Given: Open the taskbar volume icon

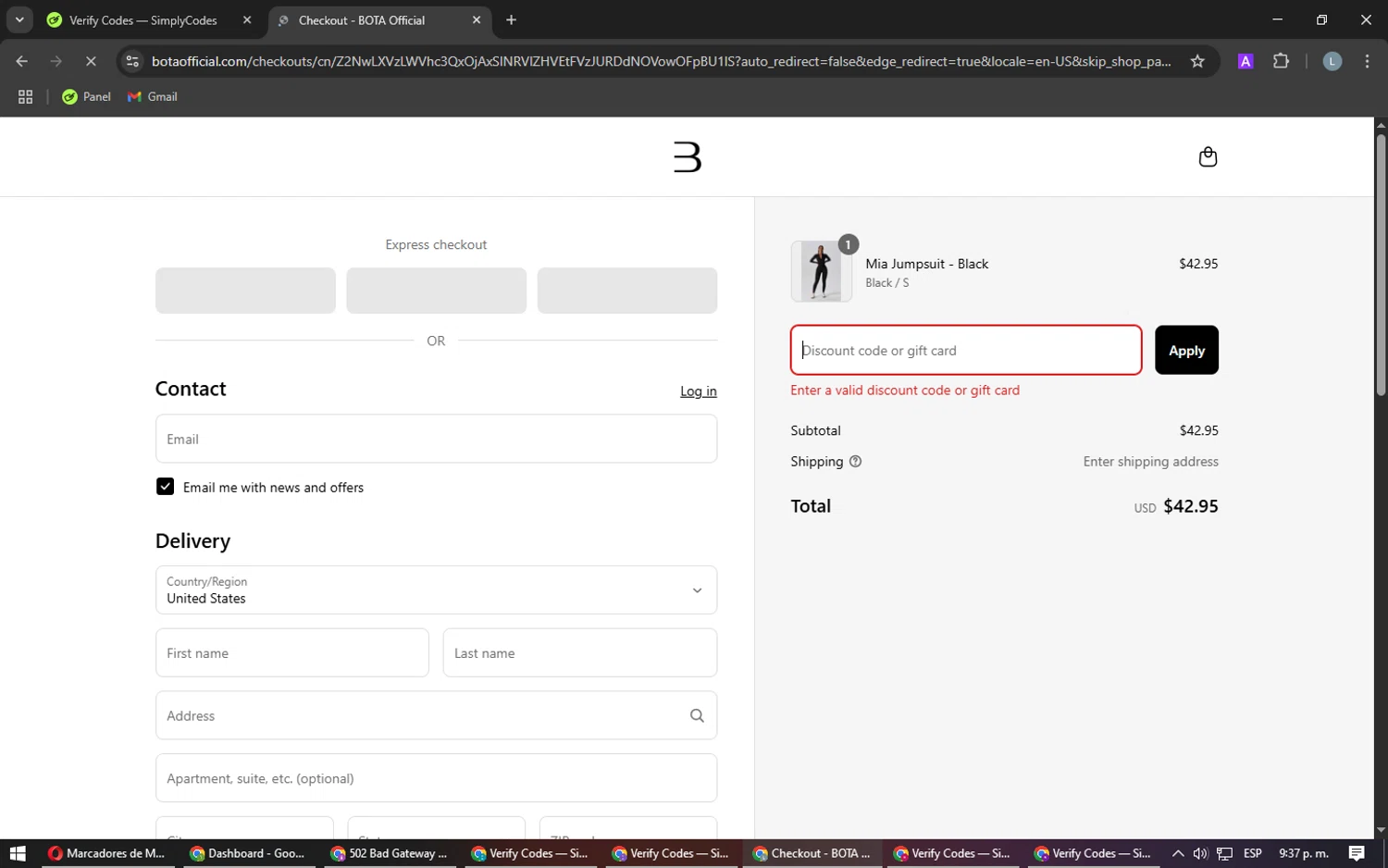Looking at the screenshot, I should pos(1200,853).
